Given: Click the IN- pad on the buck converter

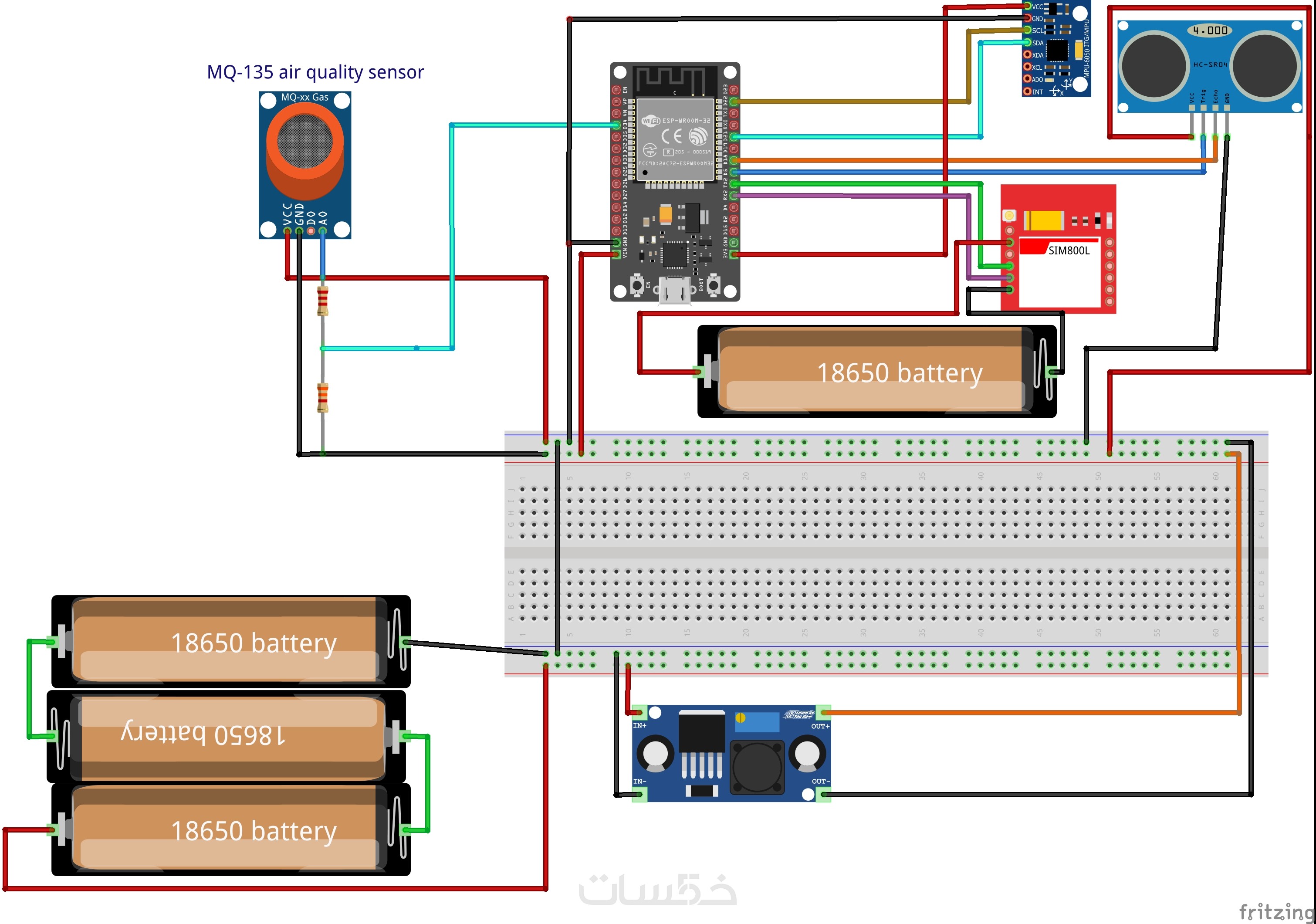Looking at the screenshot, I should pos(639,795).
